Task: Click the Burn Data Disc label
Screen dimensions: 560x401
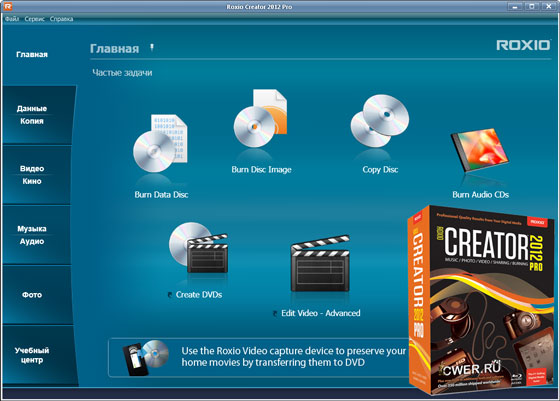Action: tap(161, 195)
